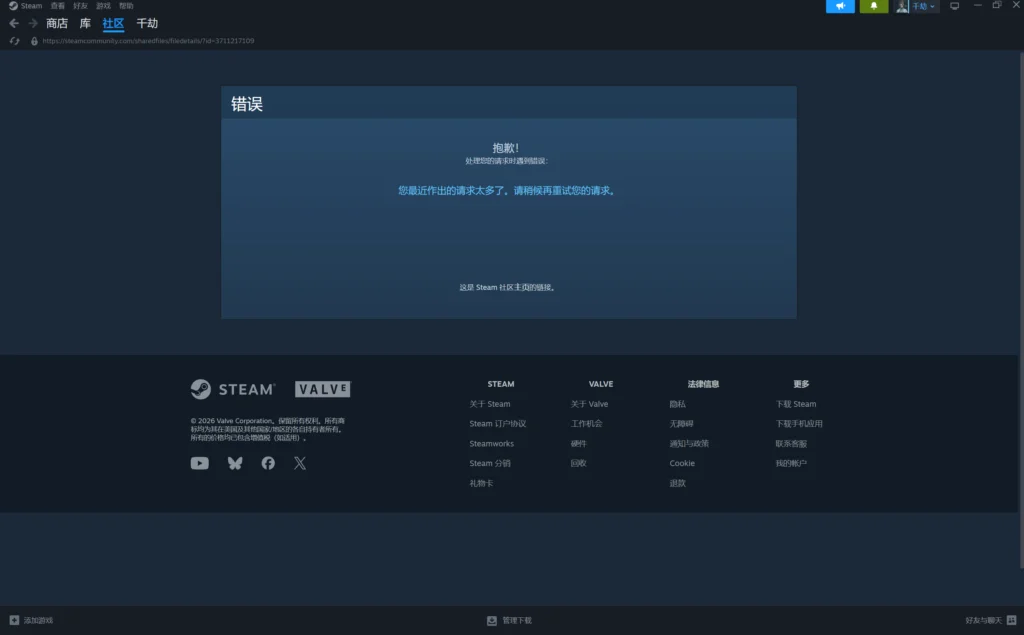Image resolution: width=1024 pixels, height=635 pixels.
Task: Open 通知与政策 footer link
Action: (x=689, y=444)
